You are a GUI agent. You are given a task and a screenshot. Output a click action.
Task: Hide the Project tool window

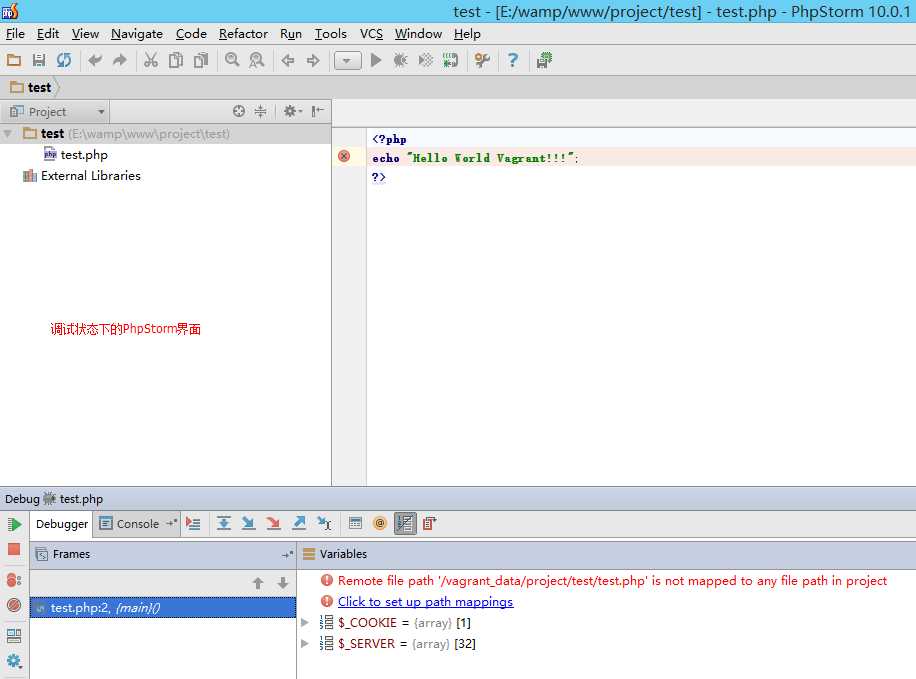[x=318, y=111]
